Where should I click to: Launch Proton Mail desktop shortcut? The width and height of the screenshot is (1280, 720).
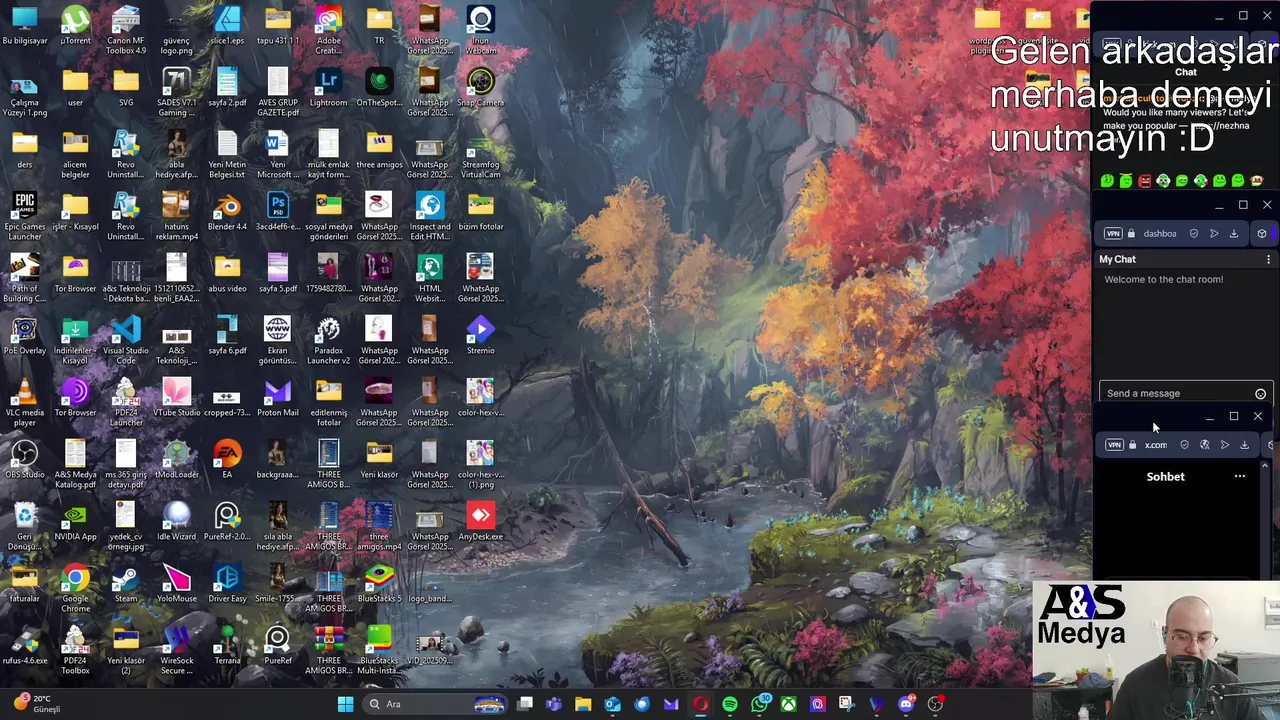coord(277,397)
